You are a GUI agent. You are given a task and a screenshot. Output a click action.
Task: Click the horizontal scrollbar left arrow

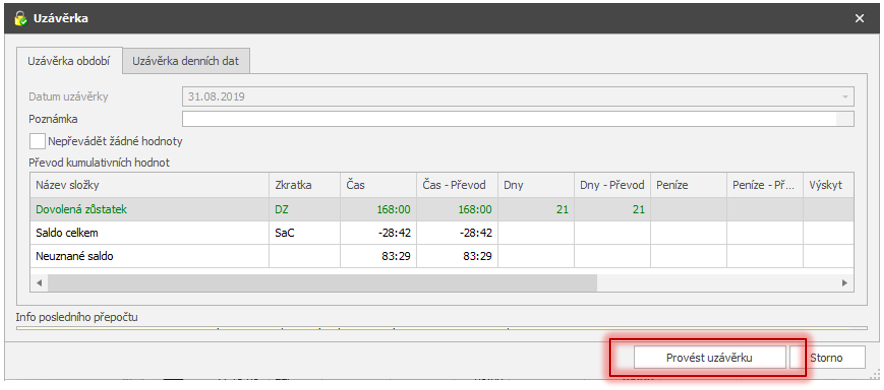(x=39, y=283)
